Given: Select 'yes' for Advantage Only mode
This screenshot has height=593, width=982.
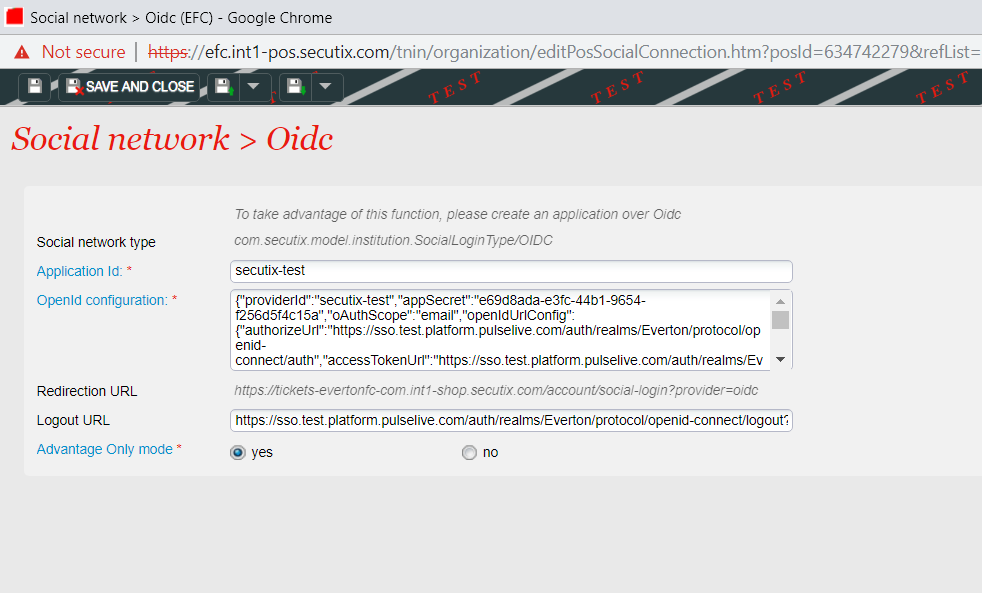Looking at the screenshot, I should pyautogui.click(x=238, y=452).
